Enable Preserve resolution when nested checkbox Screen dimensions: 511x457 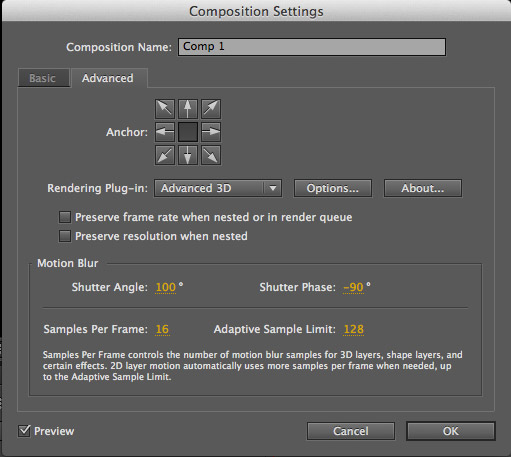65,236
